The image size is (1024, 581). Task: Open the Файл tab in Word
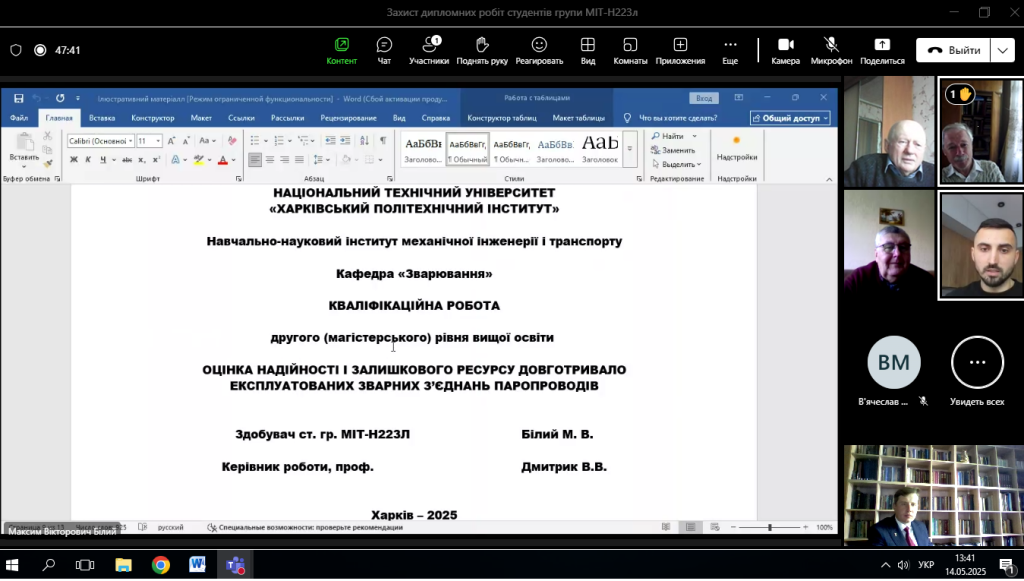[x=19, y=118]
